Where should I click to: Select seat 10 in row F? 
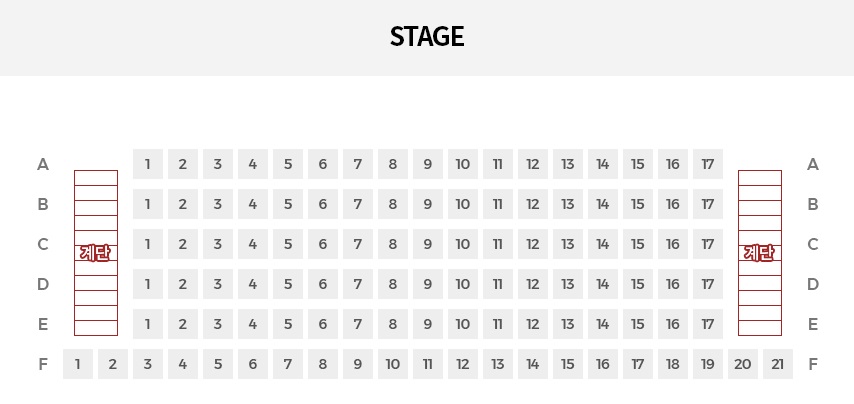[393, 364]
